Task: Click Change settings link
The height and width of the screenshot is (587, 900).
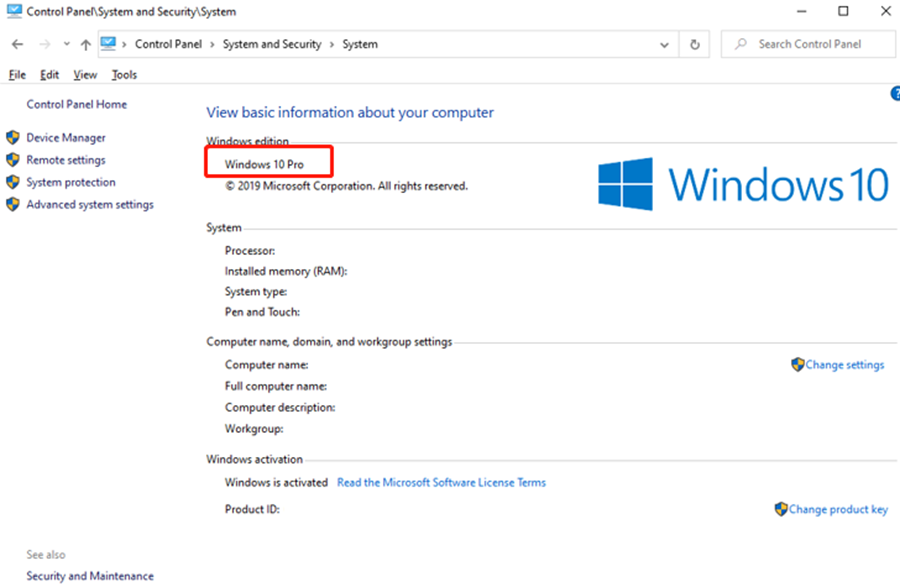Action: pos(844,365)
